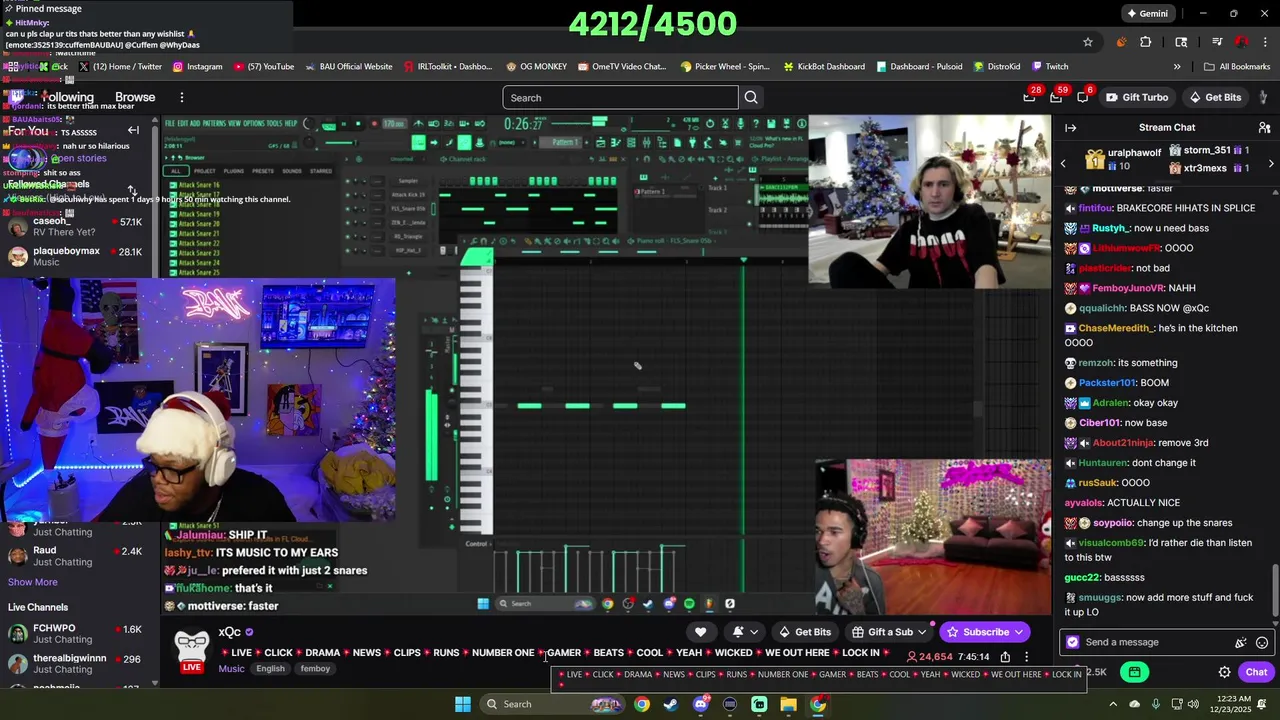This screenshot has height=720, width=1280.
Task: Click the English tag under stream
Action: (x=270, y=669)
